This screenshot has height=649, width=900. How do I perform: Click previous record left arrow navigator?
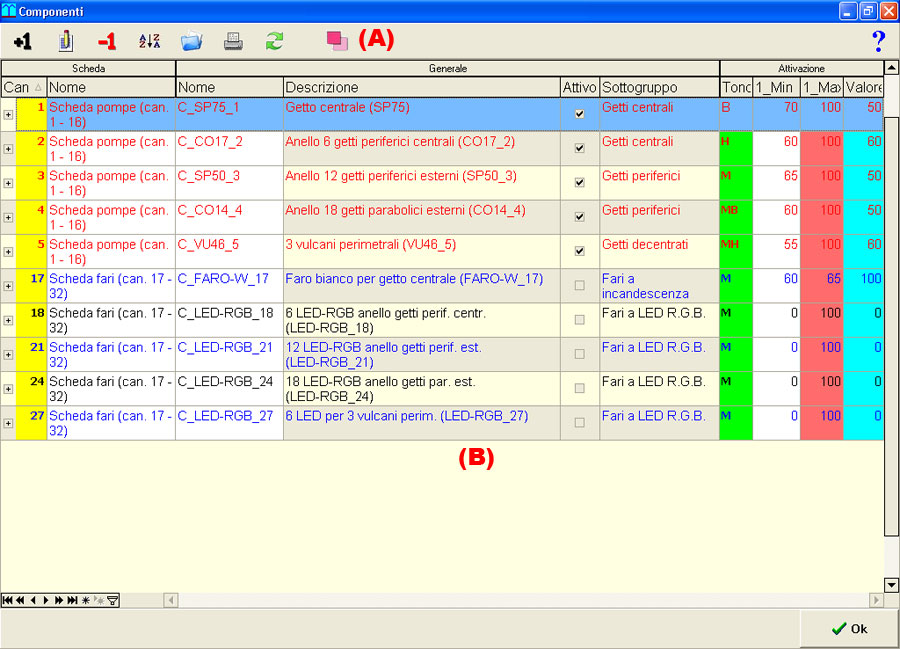point(33,600)
